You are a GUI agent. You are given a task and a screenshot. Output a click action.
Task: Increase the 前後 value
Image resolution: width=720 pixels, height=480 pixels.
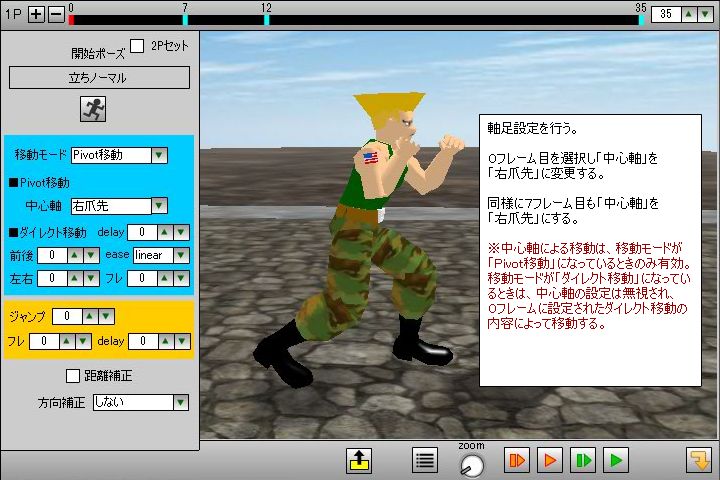(75, 255)
